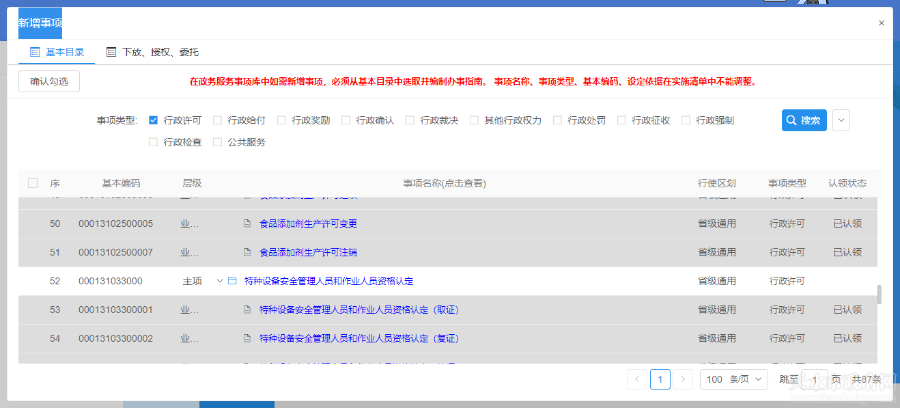Switch to the 下放、授权、委托 tab
The width and height of the screenshot is (900, 408).
click(x=152, y=51)
